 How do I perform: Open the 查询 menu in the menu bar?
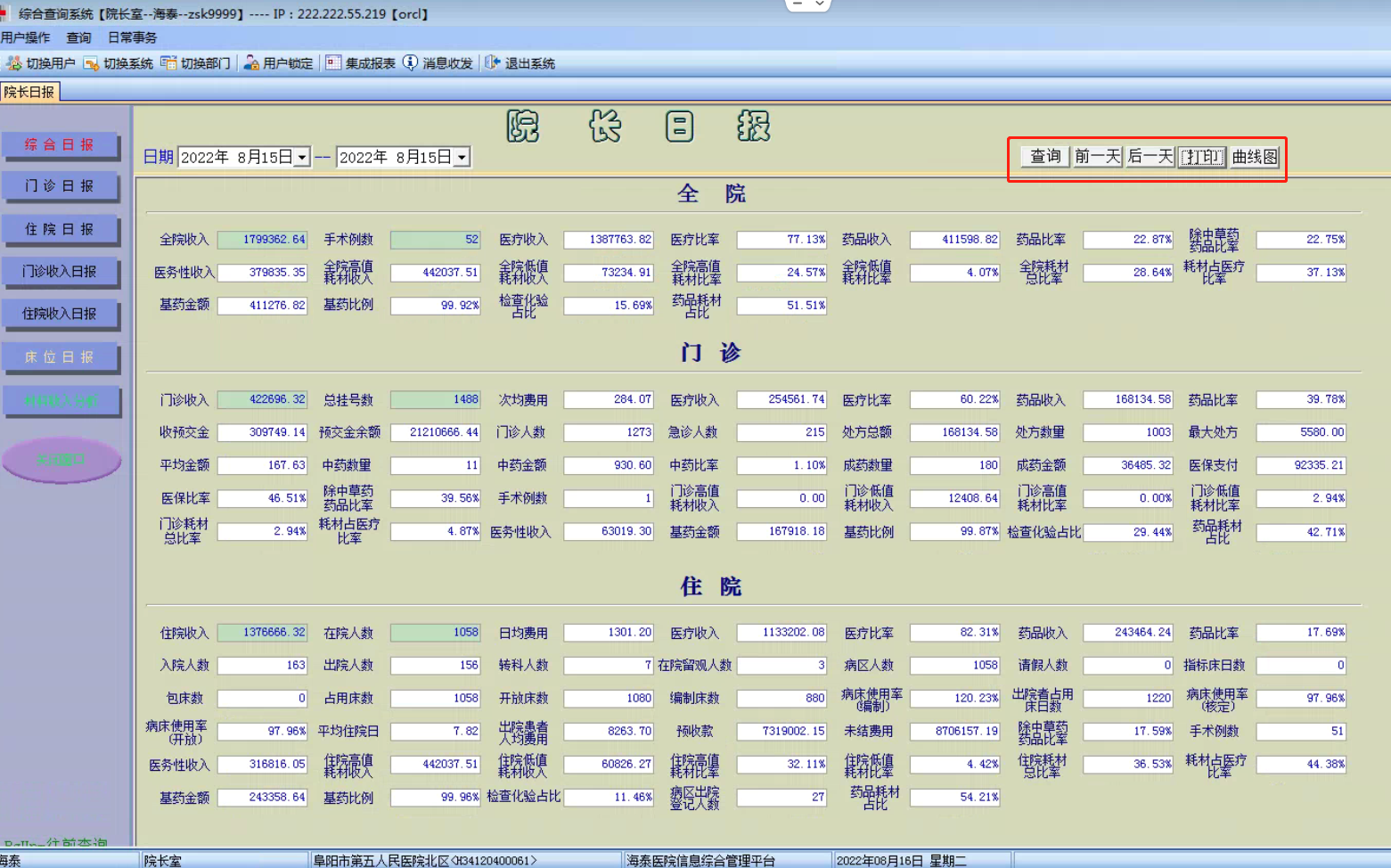(x=78, y=37)
